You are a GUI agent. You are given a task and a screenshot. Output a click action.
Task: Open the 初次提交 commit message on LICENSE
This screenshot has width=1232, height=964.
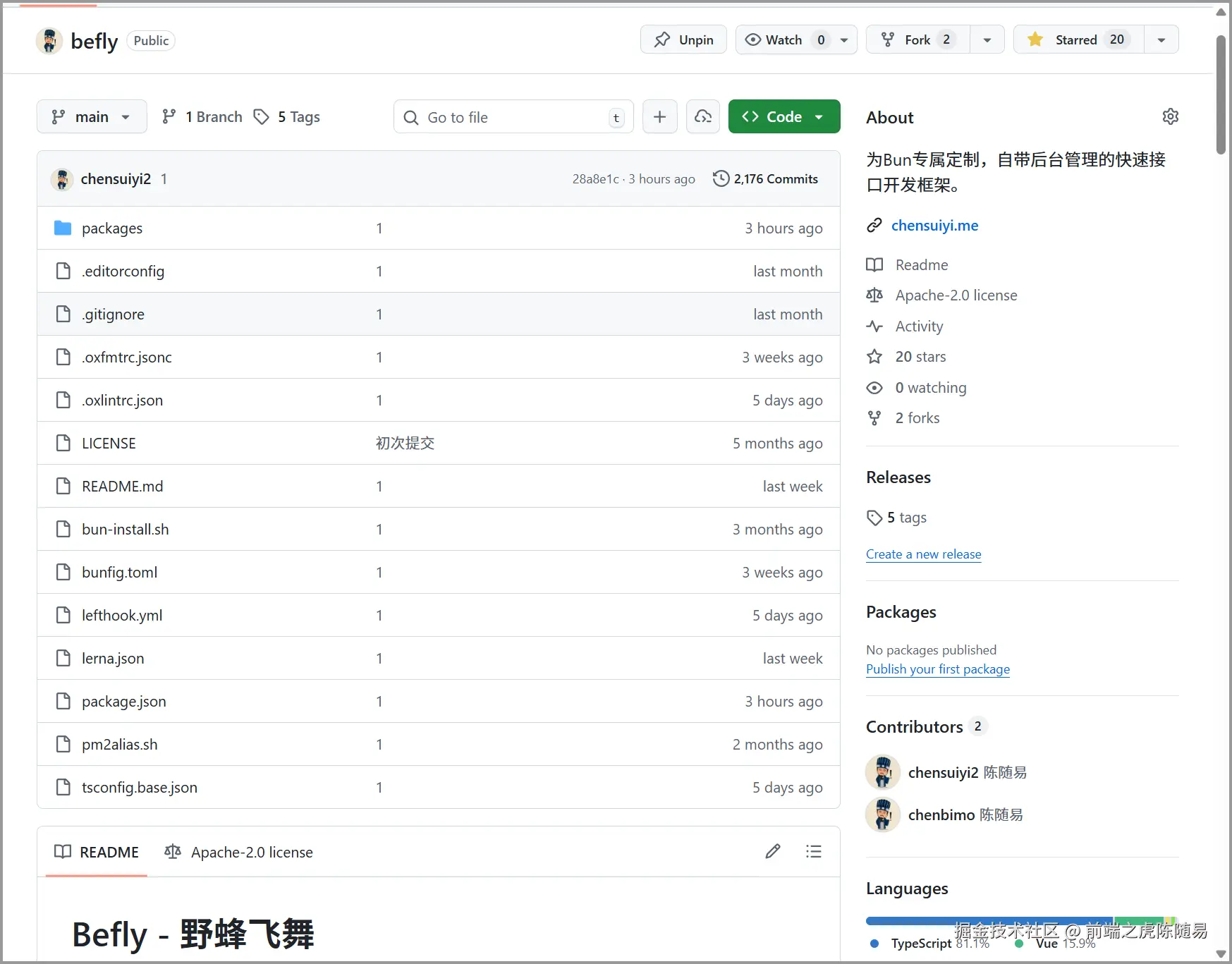point(405,444)
